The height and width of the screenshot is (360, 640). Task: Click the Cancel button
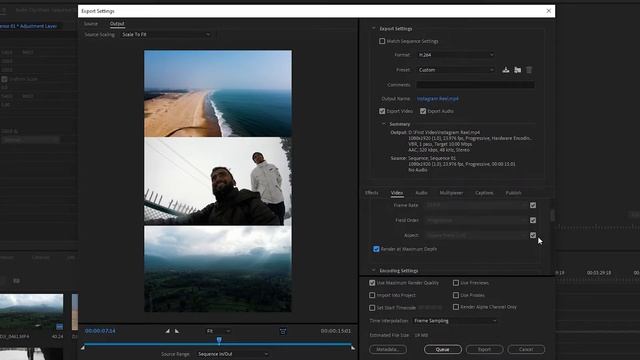coord(526,349)
